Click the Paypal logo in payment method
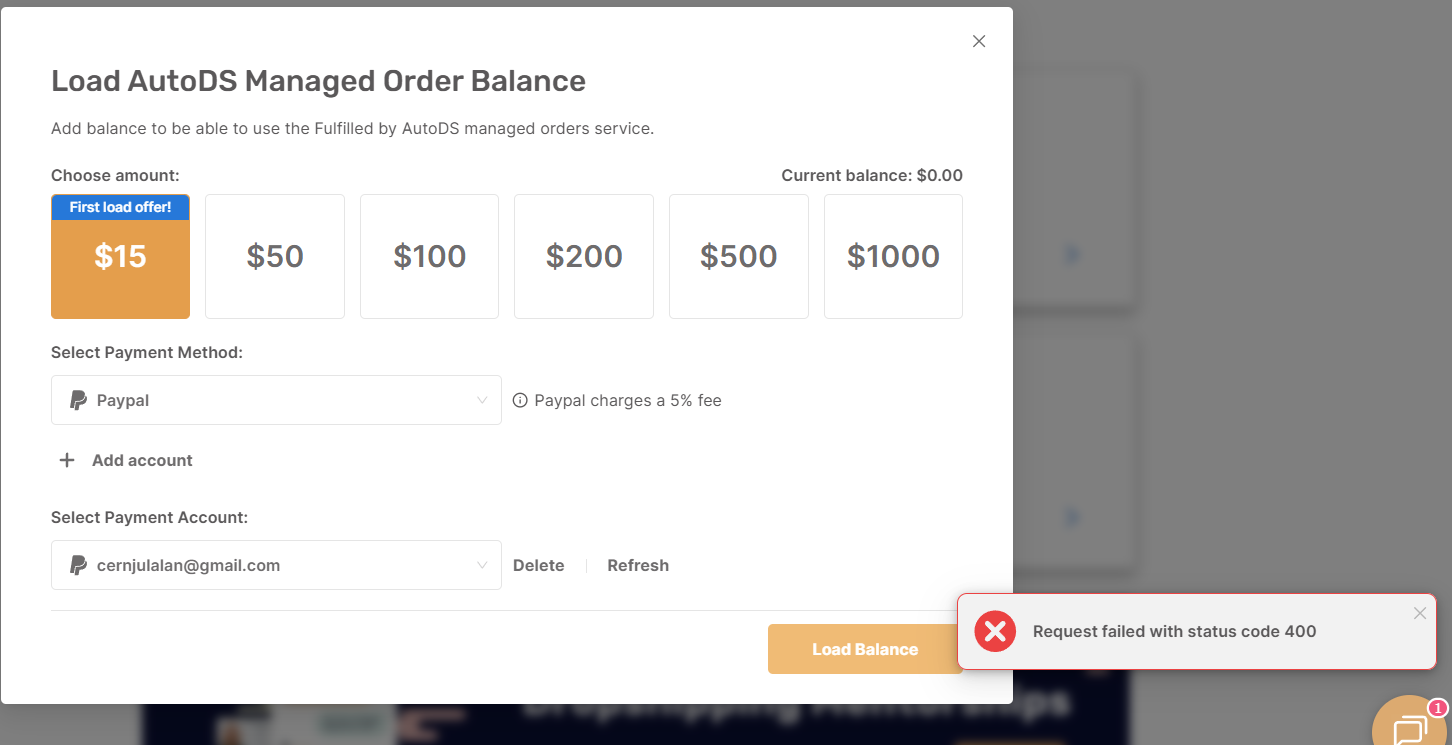 [78, 400]
